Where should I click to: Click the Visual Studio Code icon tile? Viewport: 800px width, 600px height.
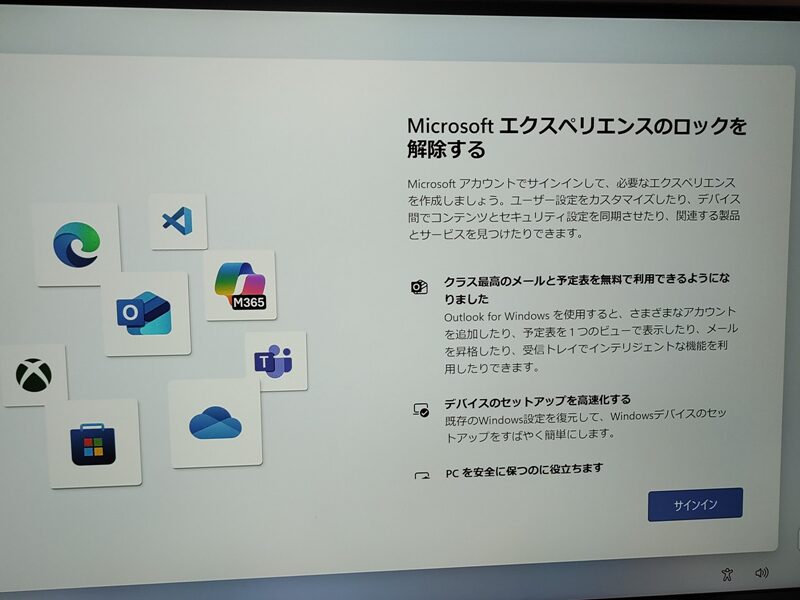tap(178, 221)
